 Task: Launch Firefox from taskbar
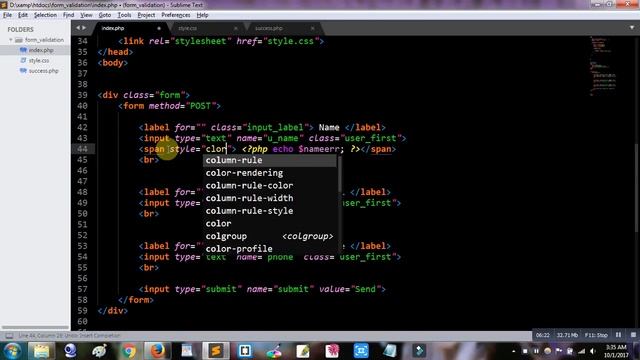click(x=157, y=351)
